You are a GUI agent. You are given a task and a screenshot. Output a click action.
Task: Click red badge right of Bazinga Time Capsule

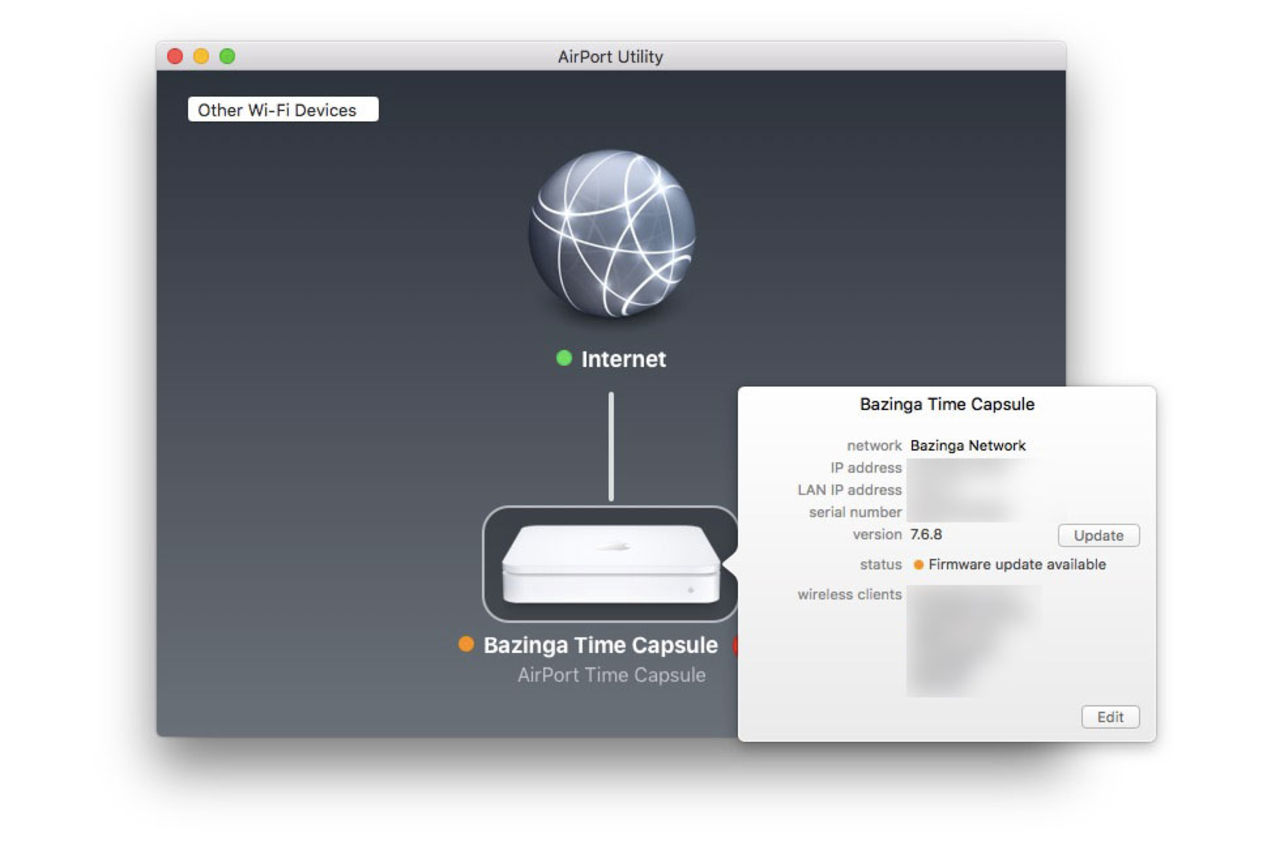point(736,645)
